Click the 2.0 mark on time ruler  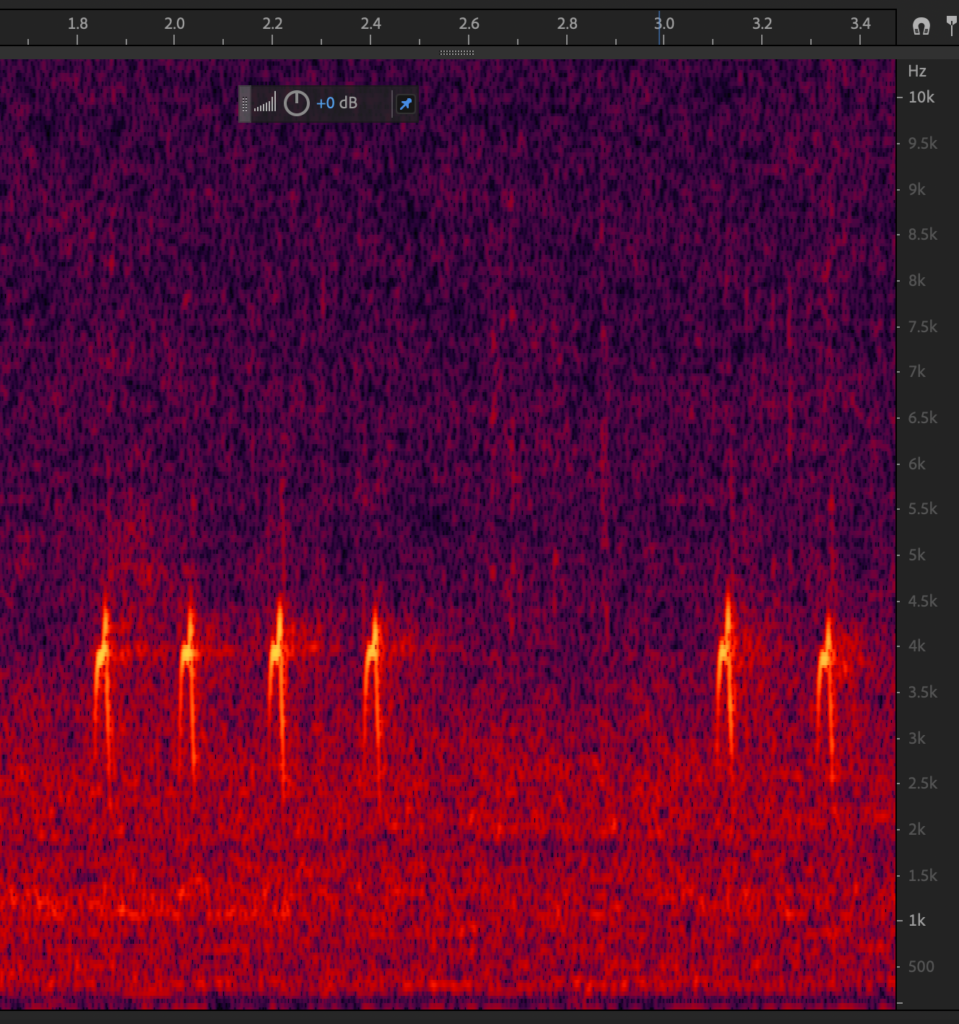pyautogui.click(x=174, y=24)
